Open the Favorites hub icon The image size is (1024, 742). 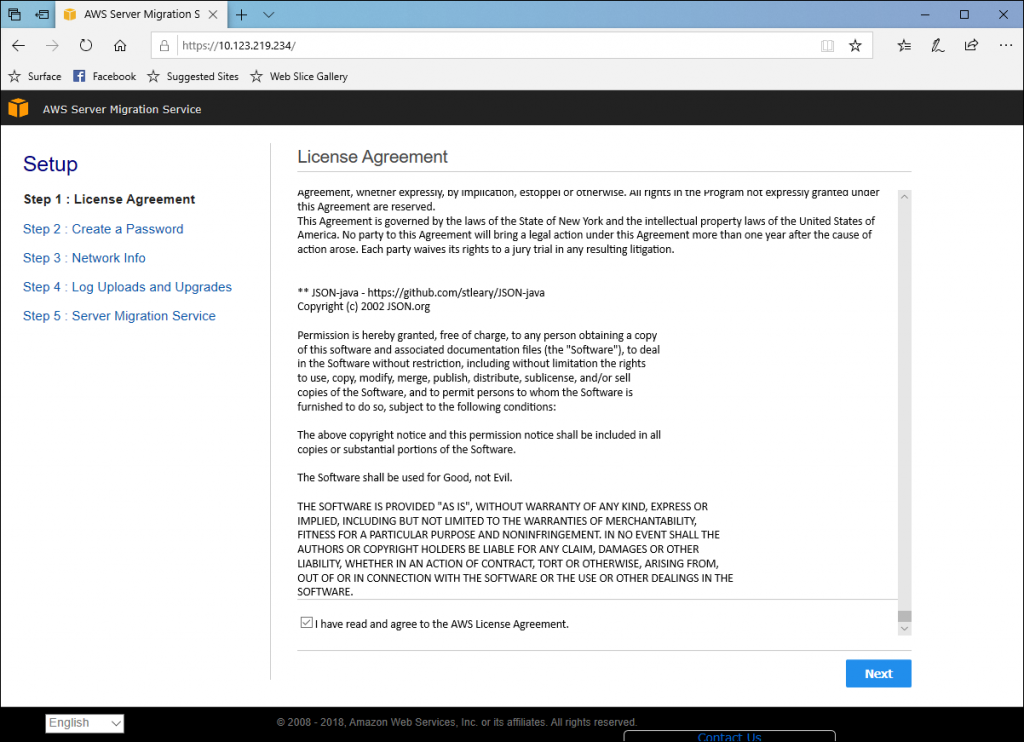point(904,45)
